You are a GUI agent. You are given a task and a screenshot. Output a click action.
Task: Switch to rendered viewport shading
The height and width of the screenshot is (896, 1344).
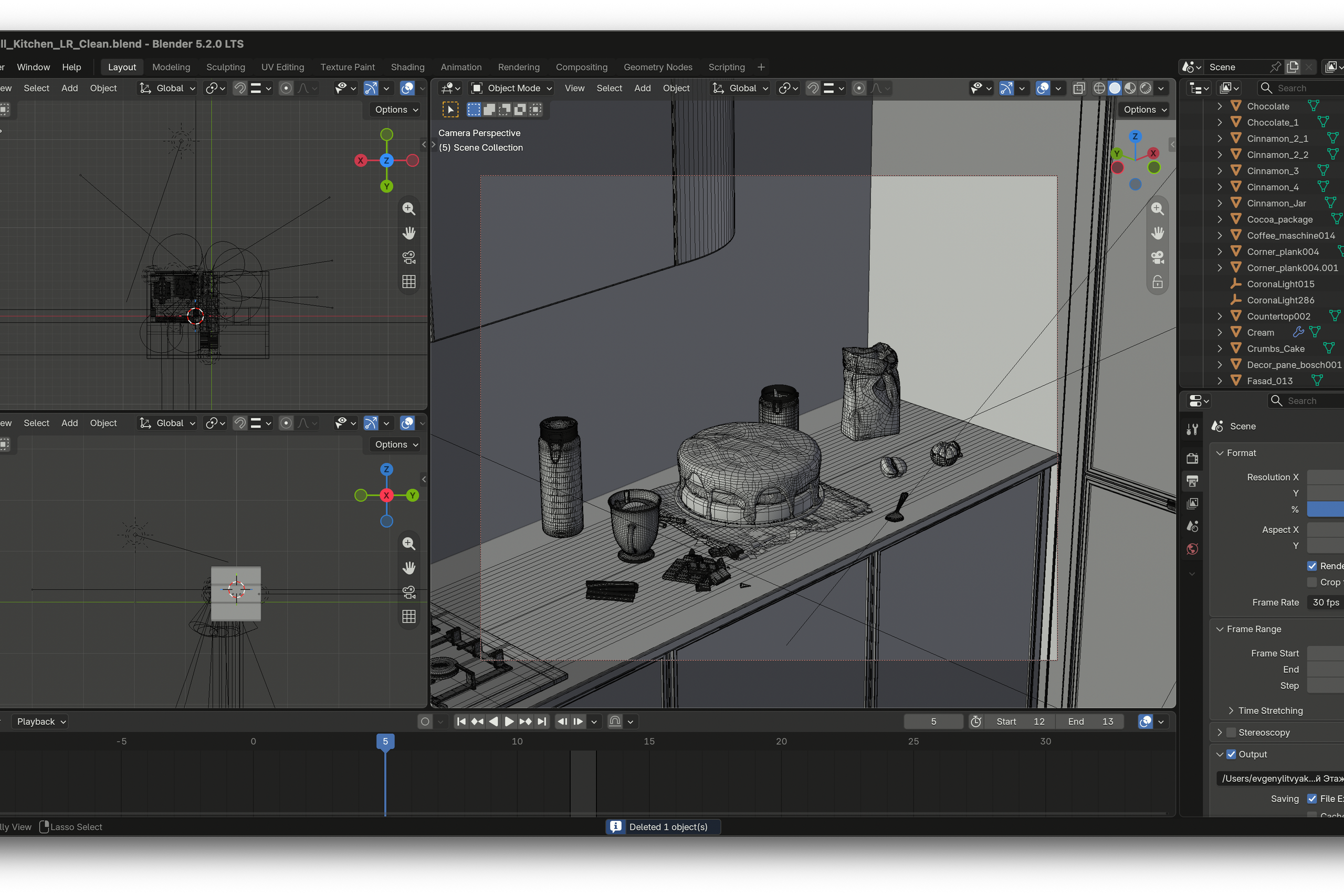[1145, 88]
